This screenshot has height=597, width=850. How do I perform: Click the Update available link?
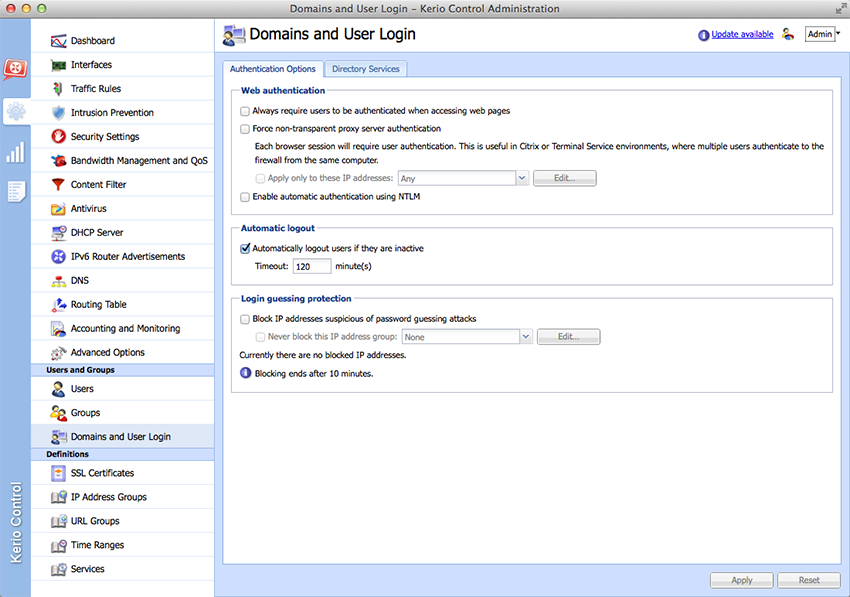742,34
